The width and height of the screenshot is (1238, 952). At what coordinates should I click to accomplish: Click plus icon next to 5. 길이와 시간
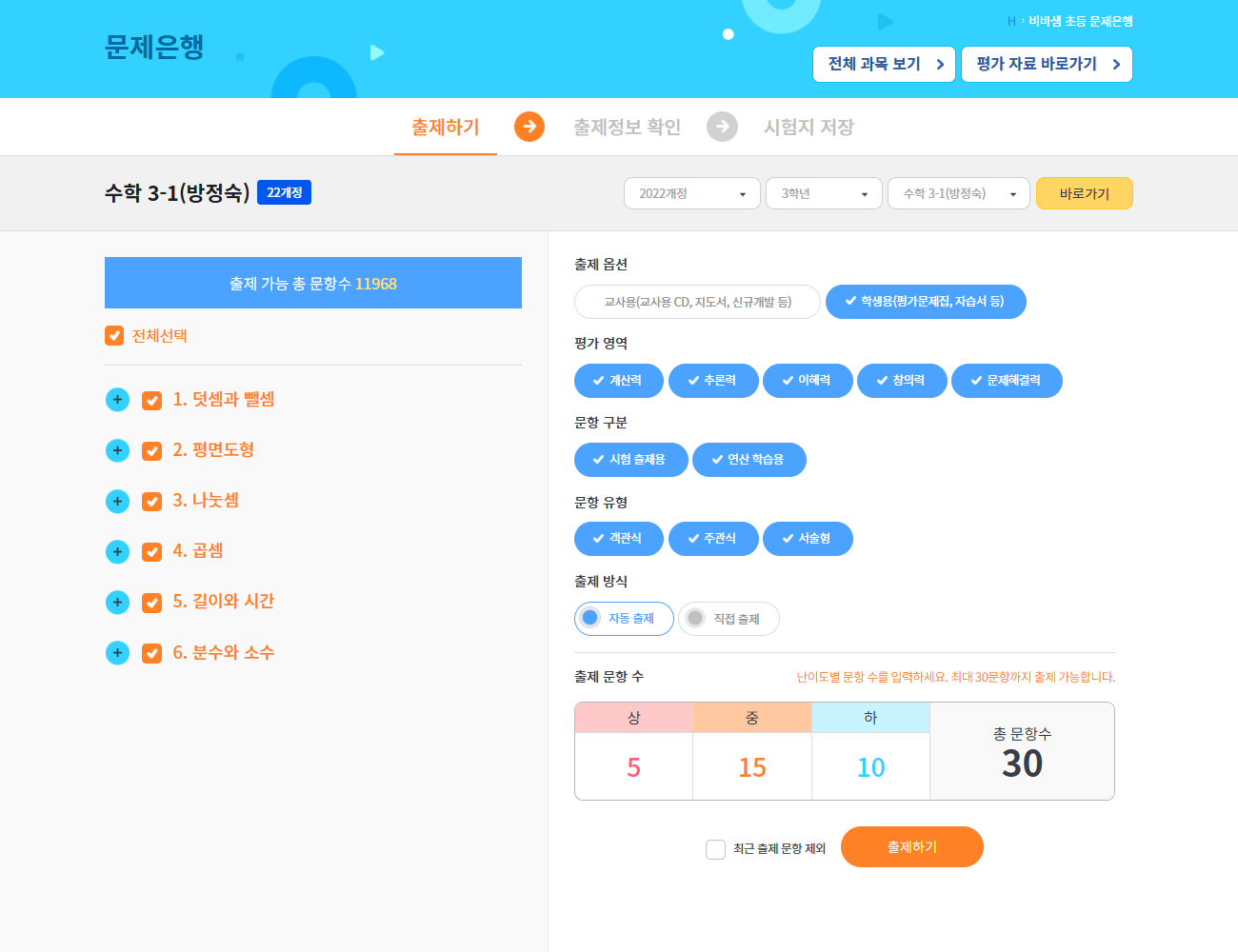point(117,602)
